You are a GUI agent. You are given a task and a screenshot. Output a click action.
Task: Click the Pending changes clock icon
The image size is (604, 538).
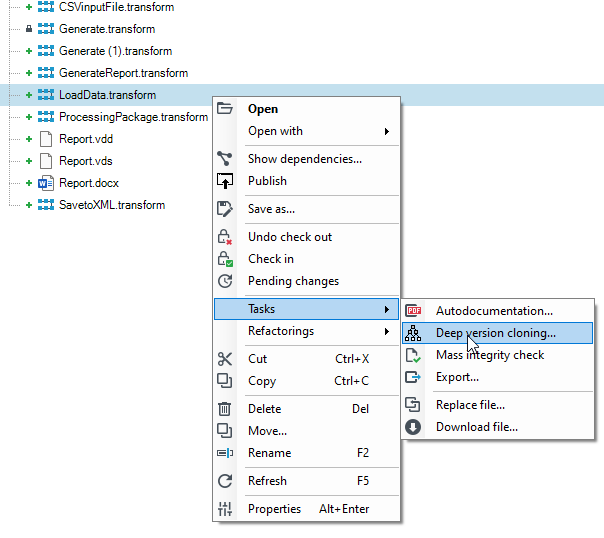click(x=225, y=281)
